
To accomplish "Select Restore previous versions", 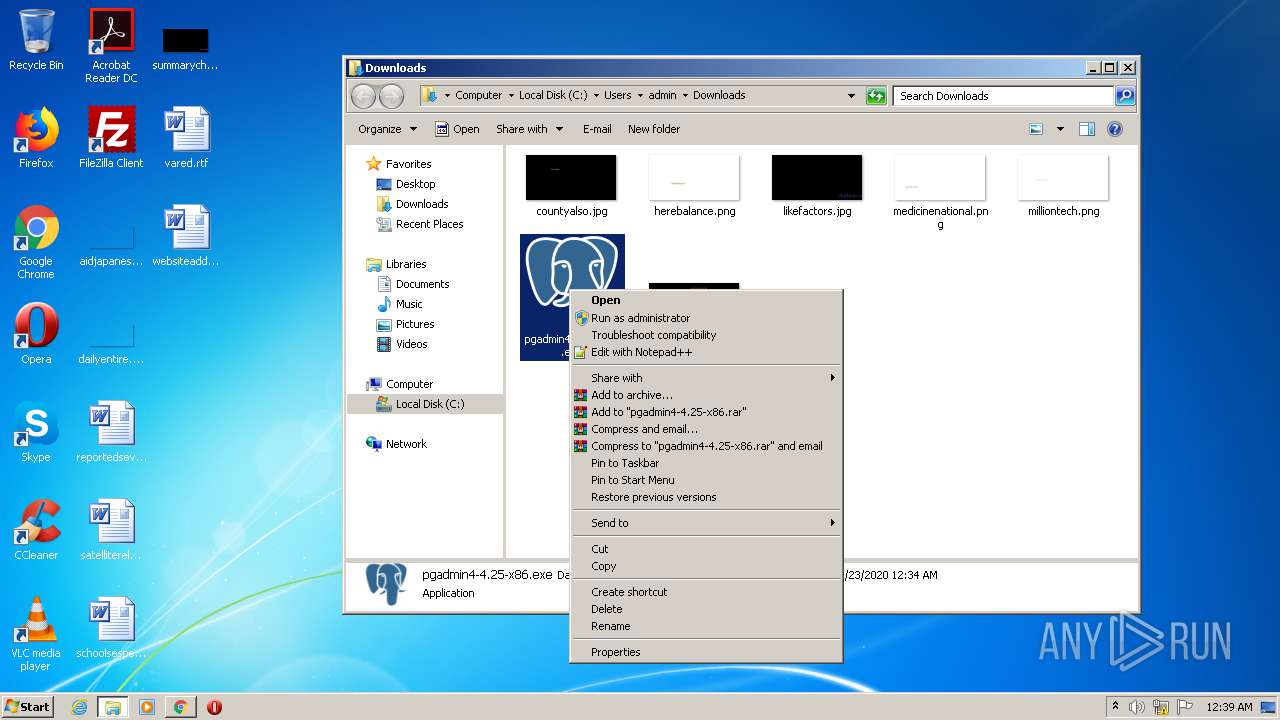I will [706, 497].
